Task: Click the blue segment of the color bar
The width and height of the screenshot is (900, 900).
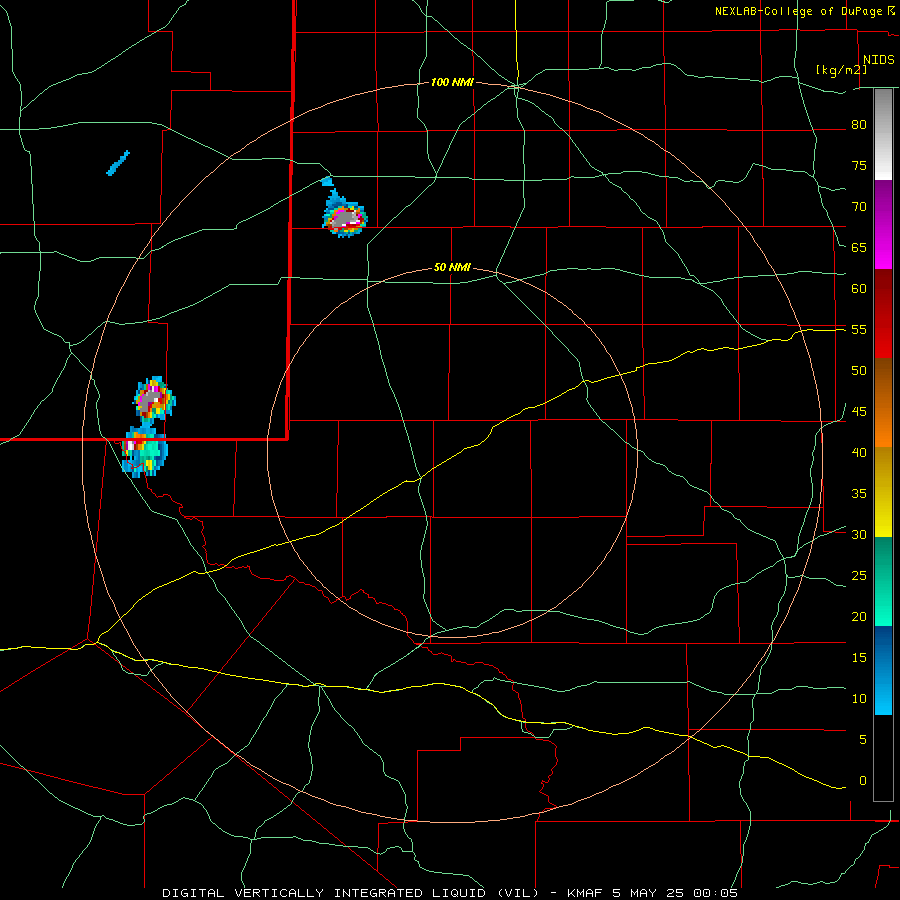Action: [883, 670]
